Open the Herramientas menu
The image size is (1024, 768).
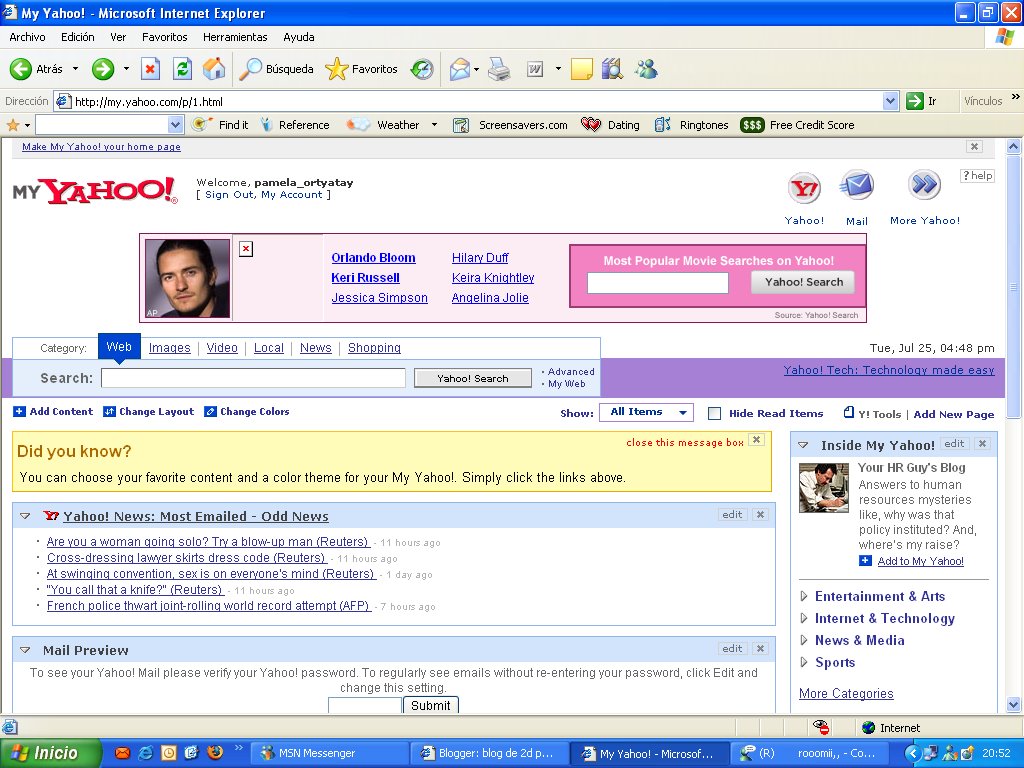tap(235, 37)
